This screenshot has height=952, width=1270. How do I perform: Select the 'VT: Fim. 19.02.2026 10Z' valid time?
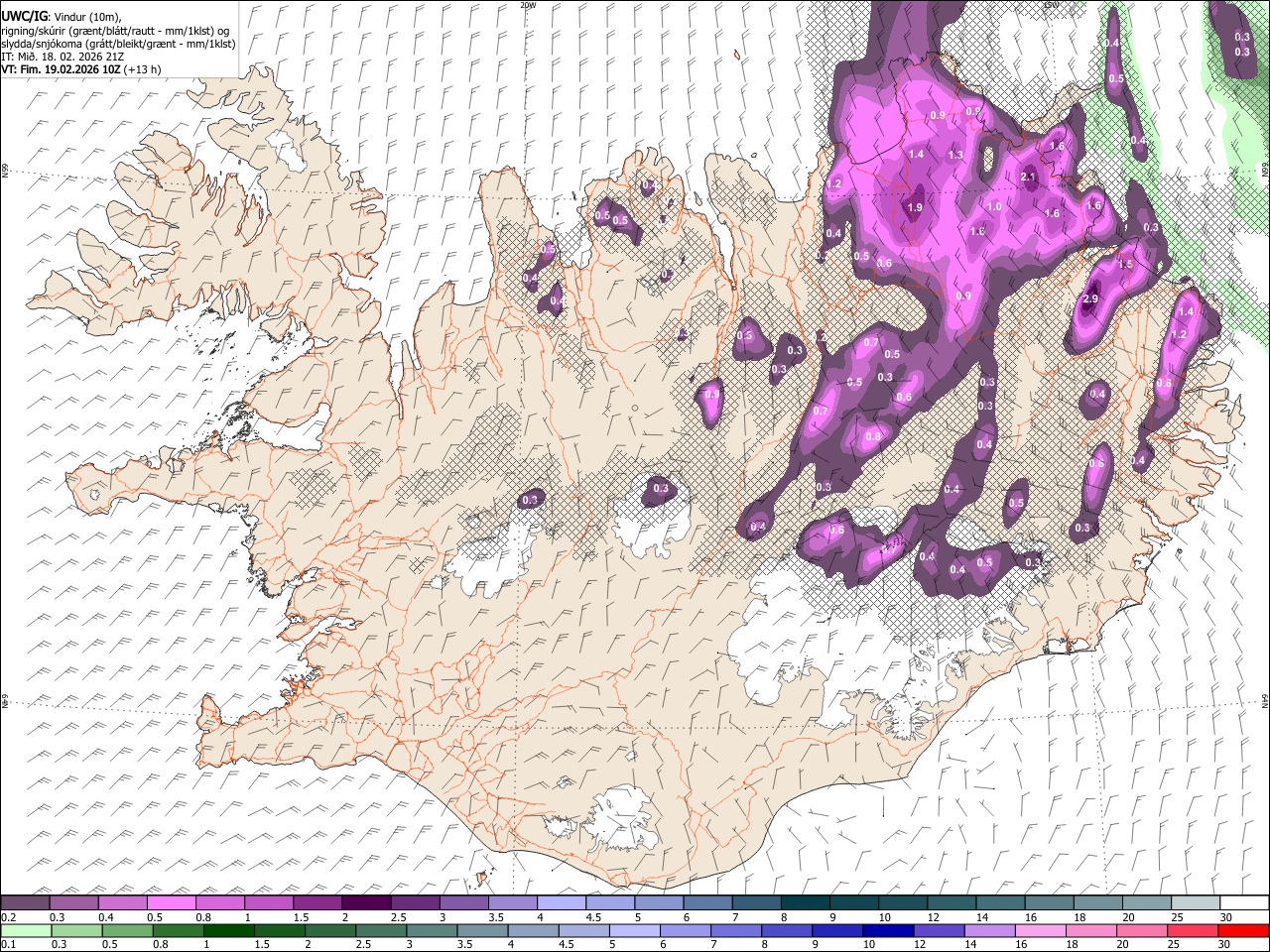(62, 69)
